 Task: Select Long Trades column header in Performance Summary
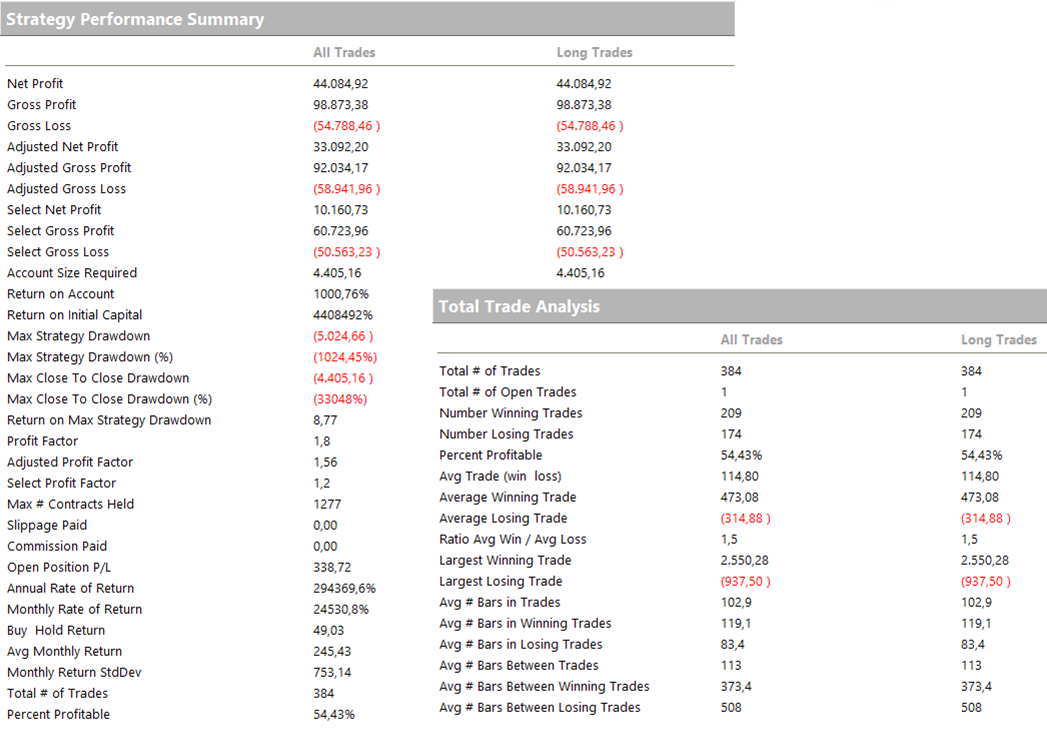point(594,52)
